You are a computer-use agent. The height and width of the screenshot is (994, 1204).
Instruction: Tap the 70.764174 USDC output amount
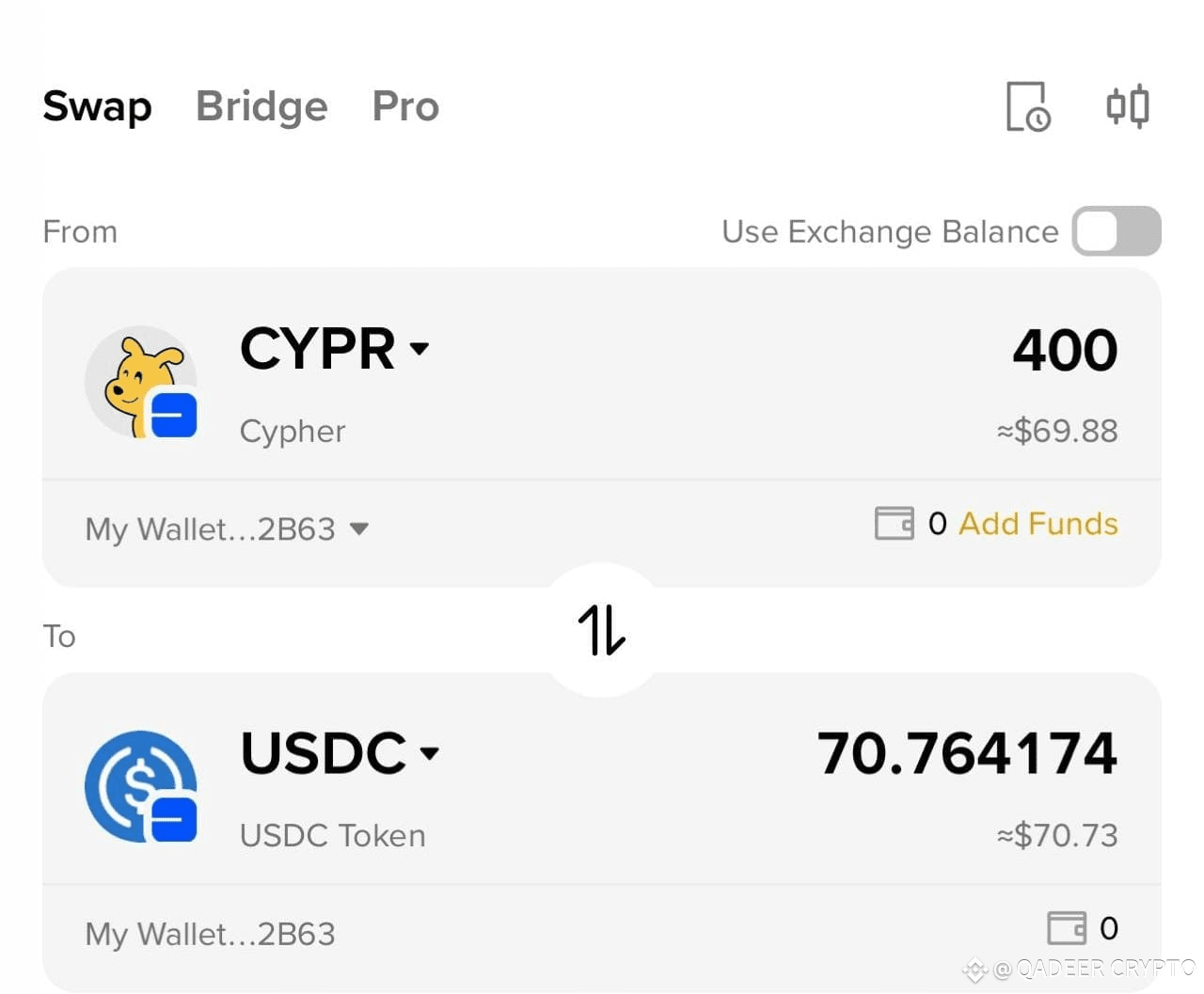(x=968, y=753)
